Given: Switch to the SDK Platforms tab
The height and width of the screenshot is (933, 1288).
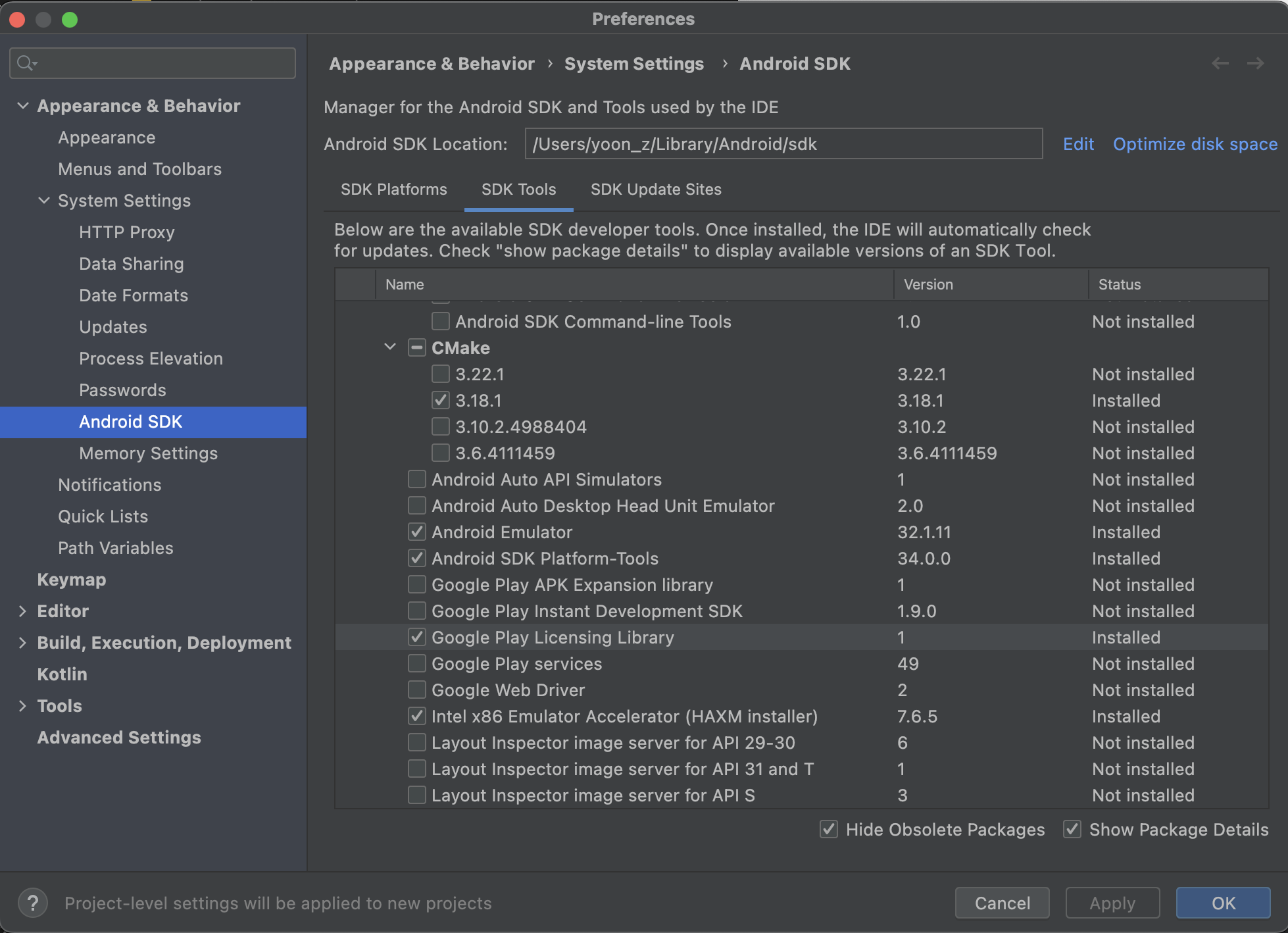Looking at the screenshot, I should [393, 189].
